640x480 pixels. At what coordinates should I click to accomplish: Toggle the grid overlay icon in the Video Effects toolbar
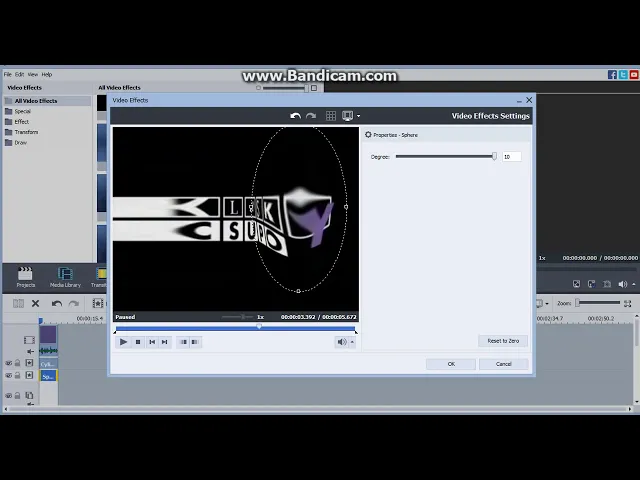pos(331,116)
